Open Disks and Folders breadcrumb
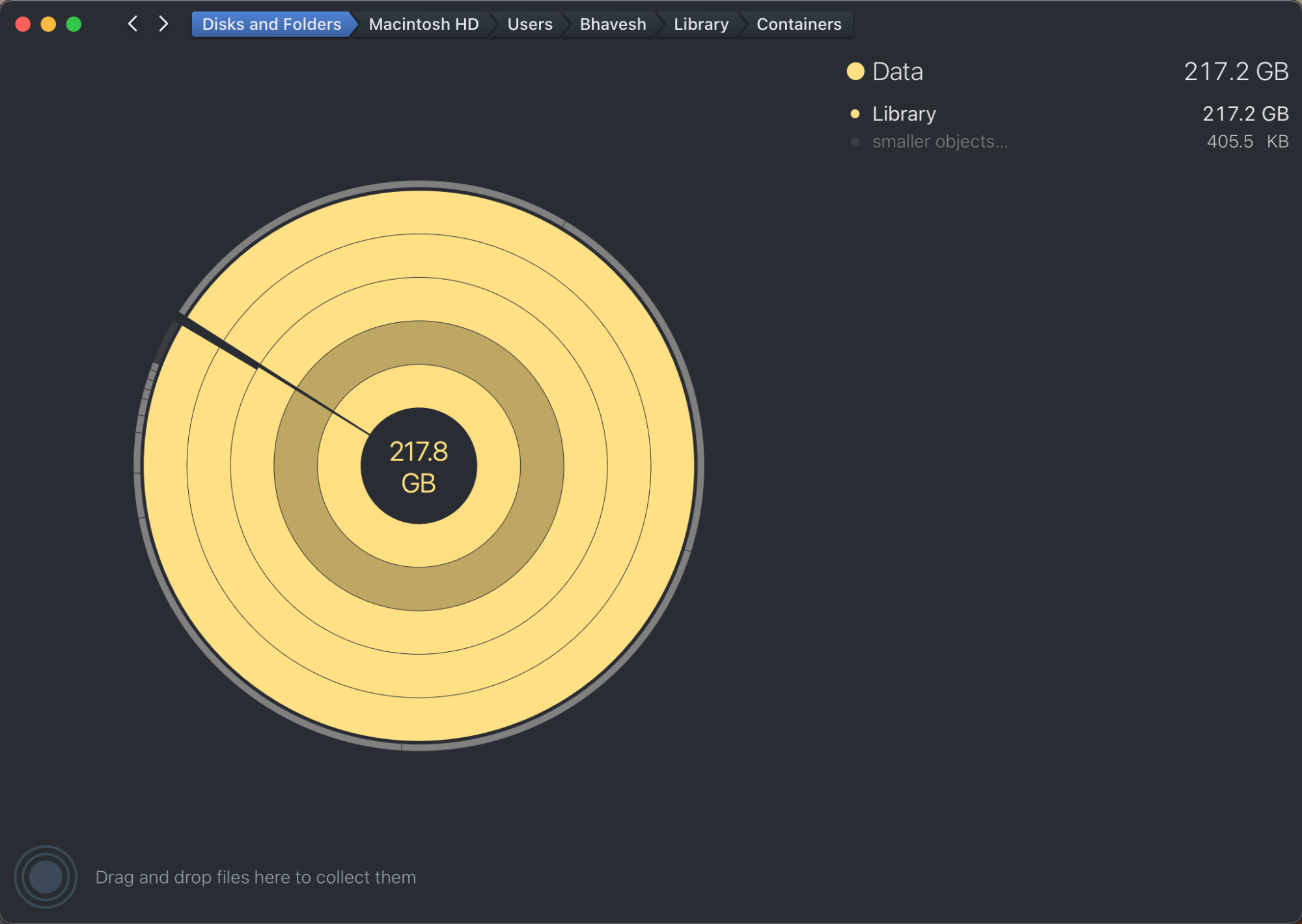The width and height of the screenshot is (1302, 924). coord(271,24)
